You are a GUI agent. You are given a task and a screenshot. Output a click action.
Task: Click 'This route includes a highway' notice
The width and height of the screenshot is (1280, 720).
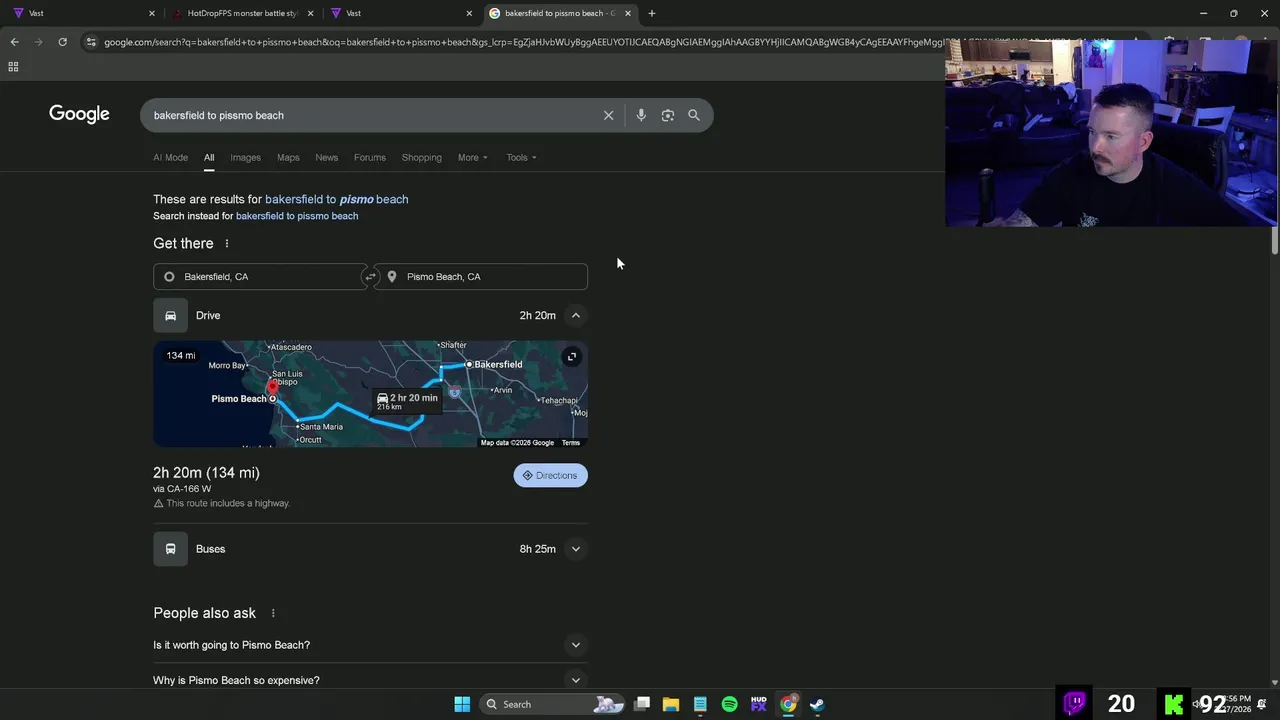(222, 503)
